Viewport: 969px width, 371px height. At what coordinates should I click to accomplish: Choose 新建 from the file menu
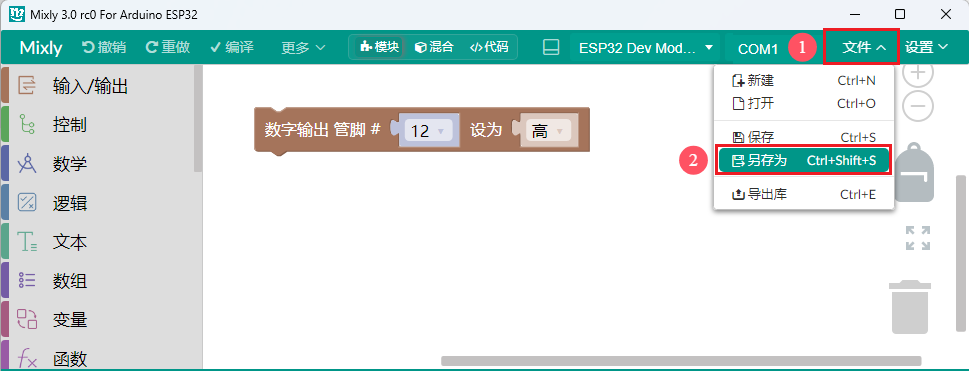[803, 80]
